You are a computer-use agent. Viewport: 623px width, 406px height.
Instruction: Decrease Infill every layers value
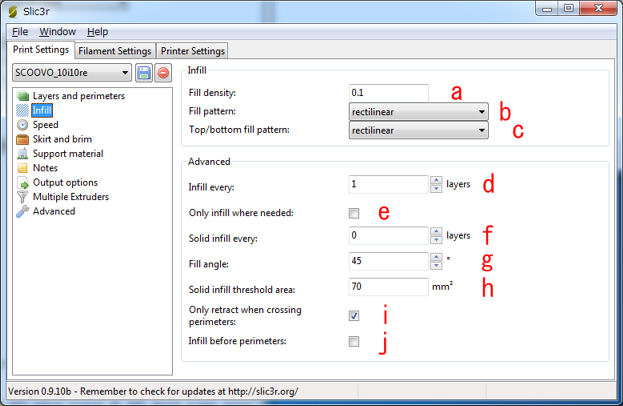point(436,189)
